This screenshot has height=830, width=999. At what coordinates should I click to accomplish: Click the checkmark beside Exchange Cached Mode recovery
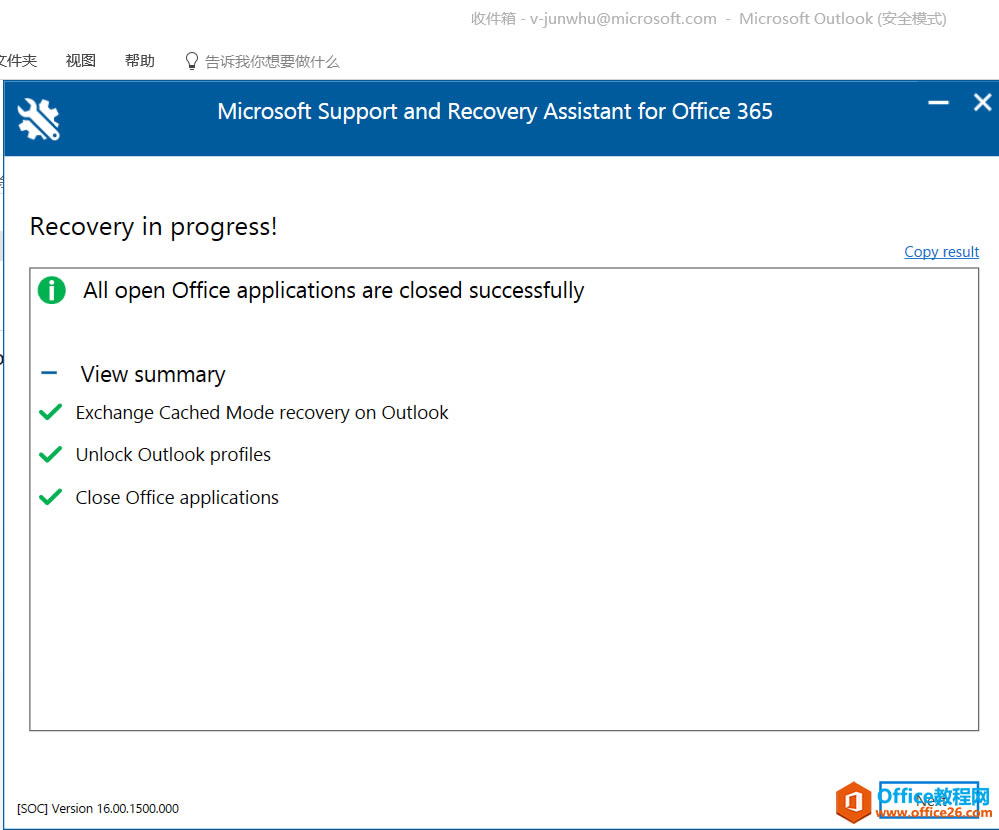click(50, 412)
